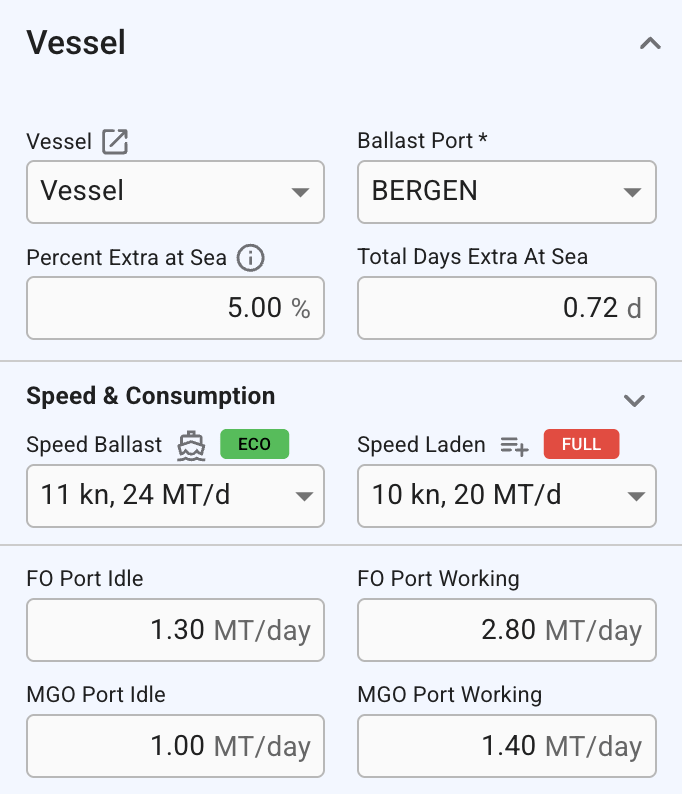Open Speed Ballast 11 kn dropdown
The height and width of the screenshot is (794, 682).
175,496
